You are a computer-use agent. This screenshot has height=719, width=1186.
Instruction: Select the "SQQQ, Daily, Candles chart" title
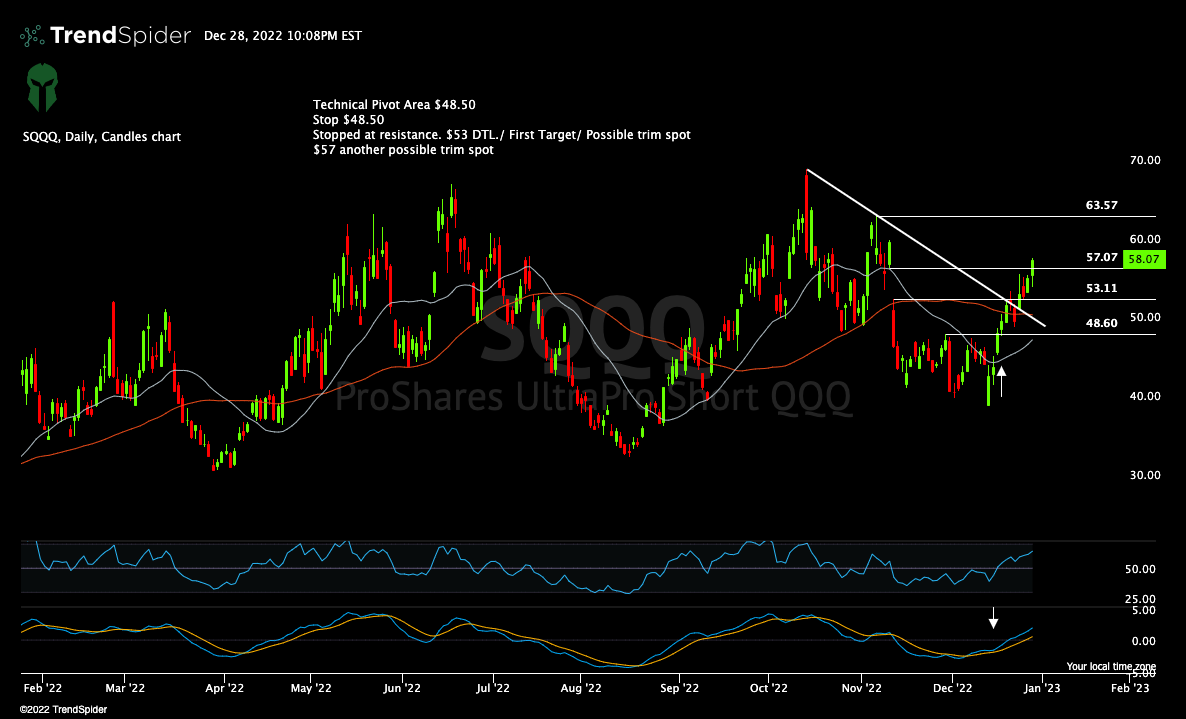tap(101, 137)
